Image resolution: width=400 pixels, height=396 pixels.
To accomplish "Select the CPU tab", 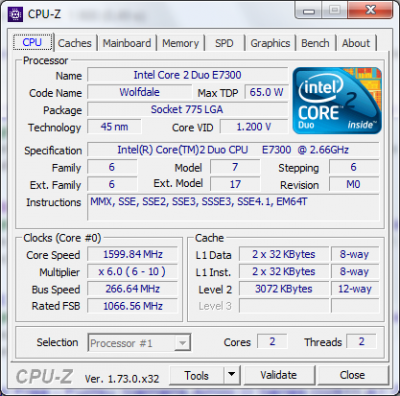I will [32, 42].
